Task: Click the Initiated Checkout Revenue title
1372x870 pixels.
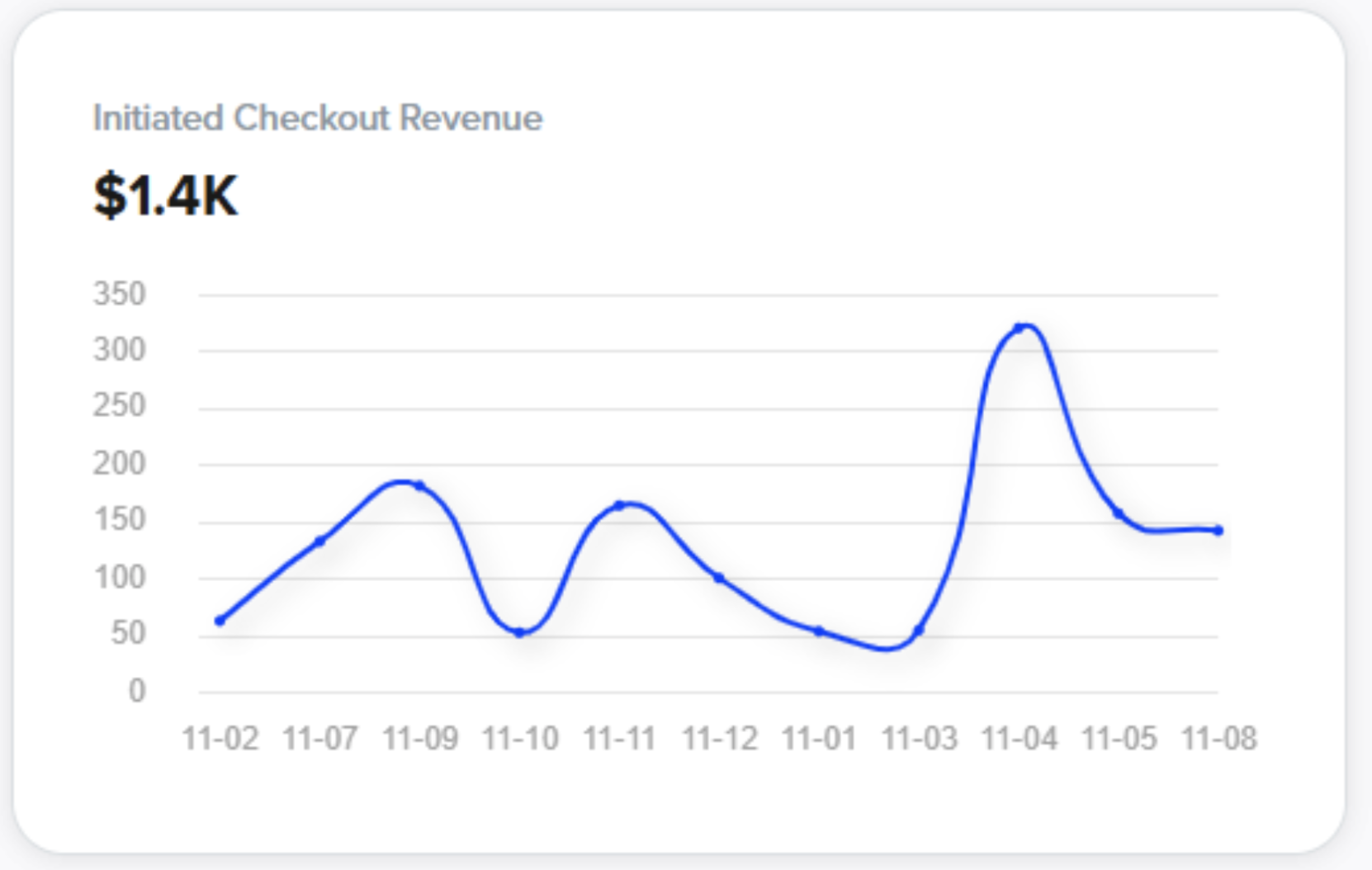Action: 317,118
